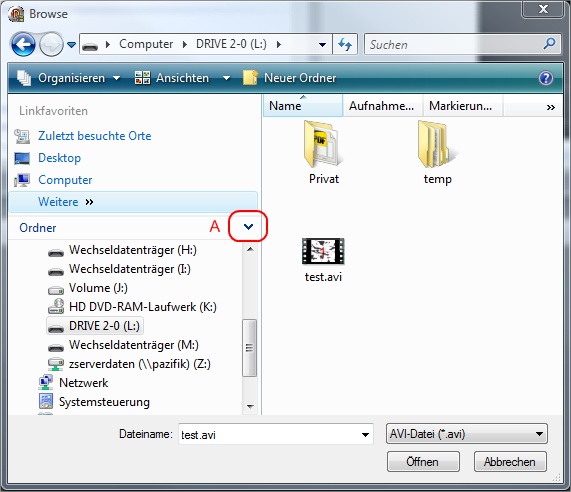
Task: Select the test.avi video file
Action: (323, 260)
